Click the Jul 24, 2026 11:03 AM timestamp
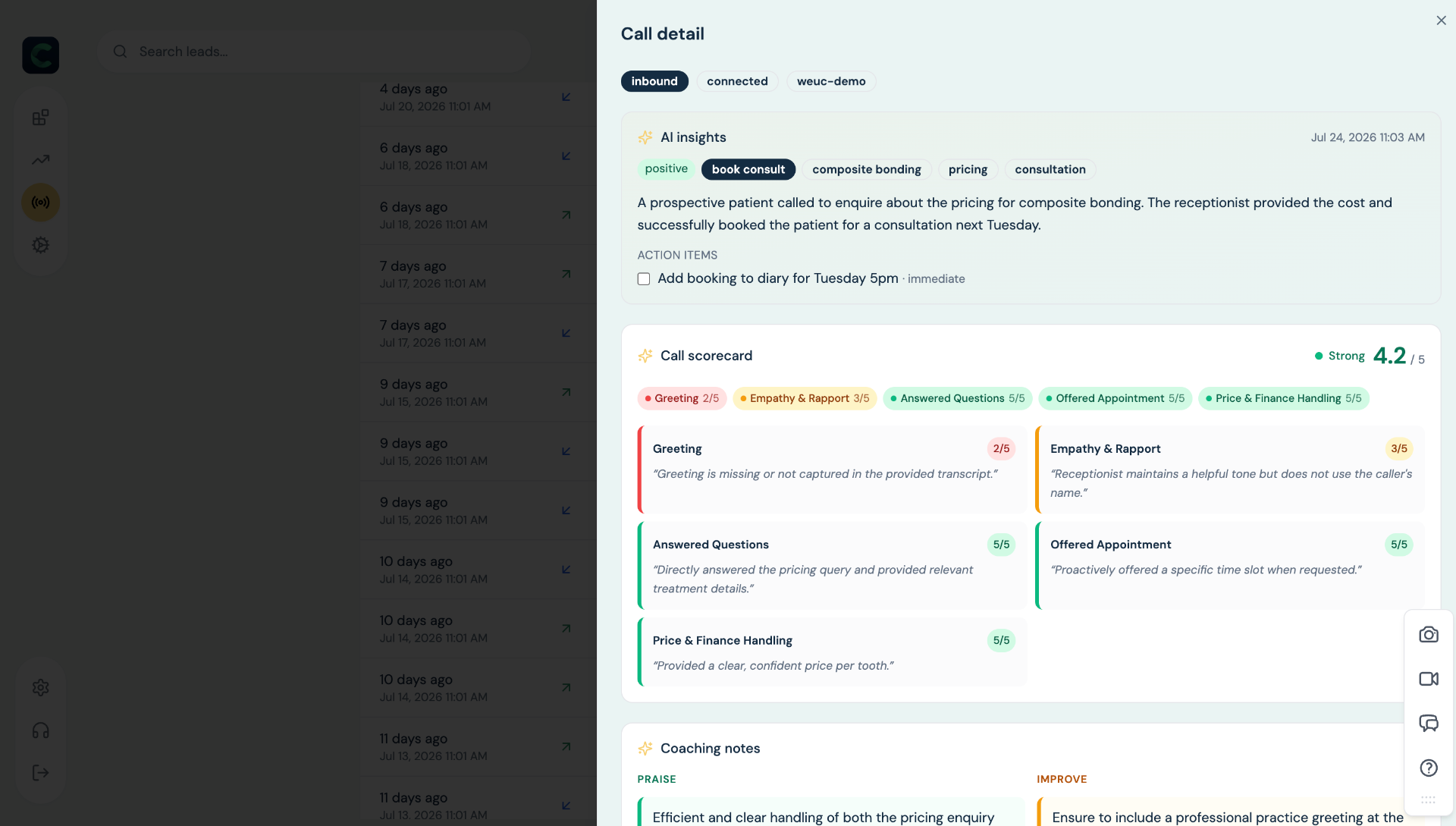The image size is (1456, 826). [1368, 137]
